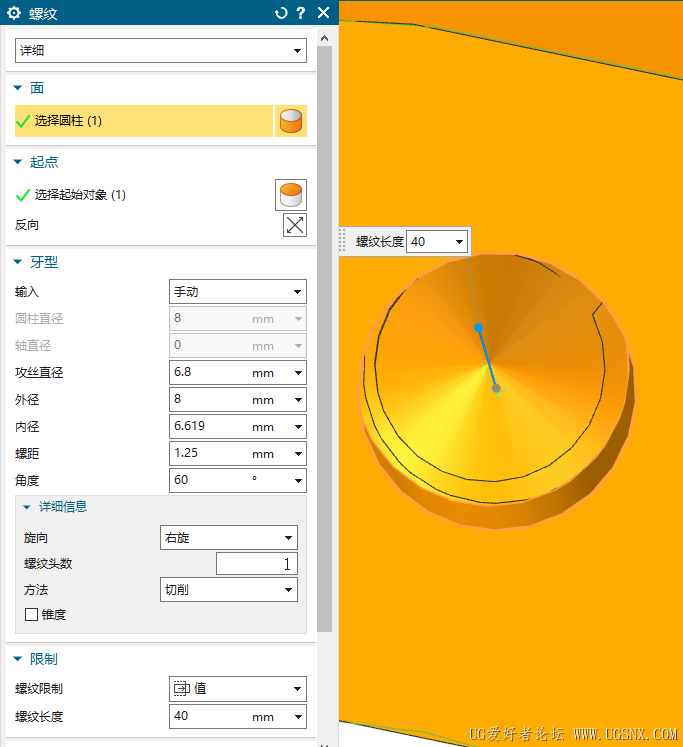
Task: Click the 攻丝直径 6.8 input field
Action: tap(210, 372)
